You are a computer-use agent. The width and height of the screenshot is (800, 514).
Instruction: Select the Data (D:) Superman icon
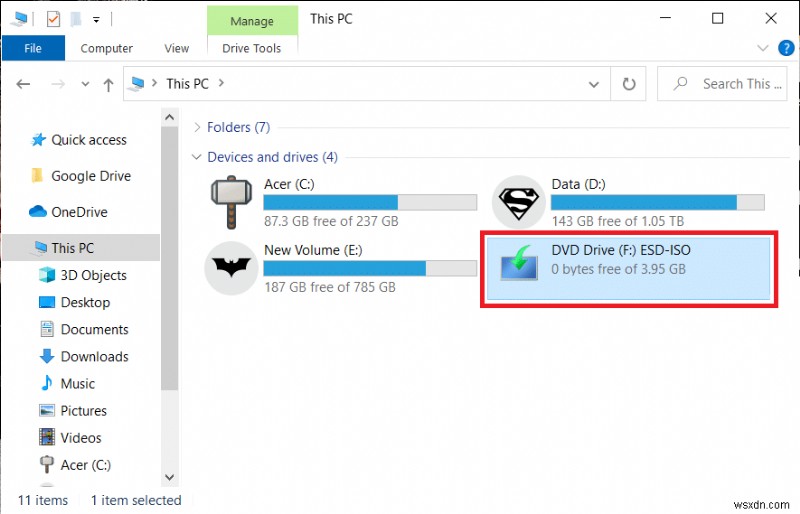click(x=518, y=202)
